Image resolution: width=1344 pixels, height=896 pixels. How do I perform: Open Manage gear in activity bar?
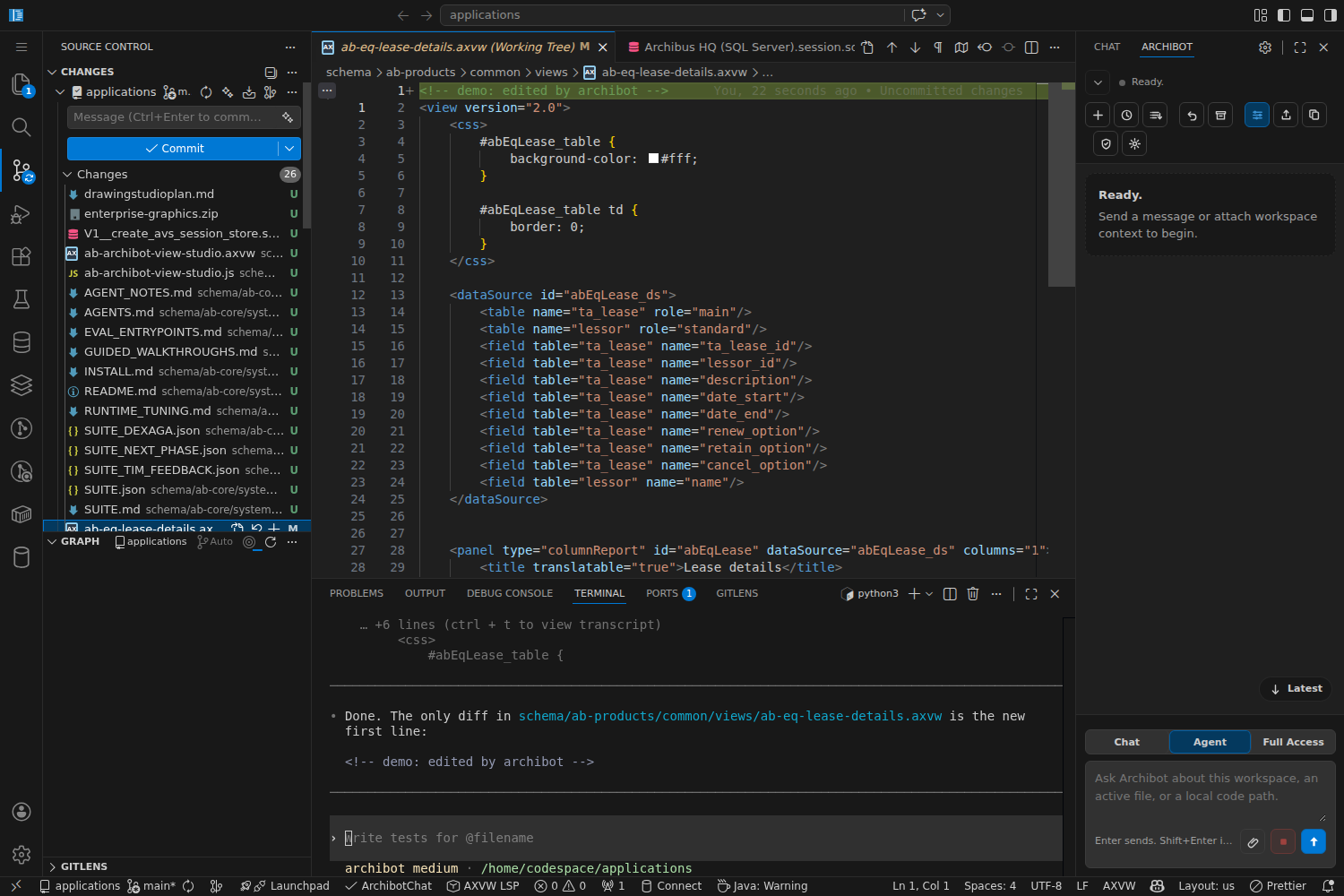(x=22, y=855)
